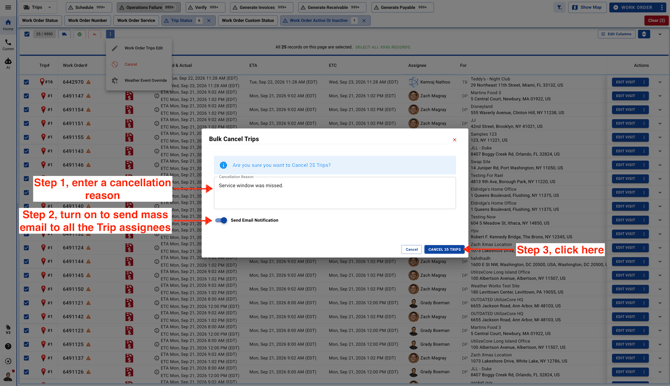
Task: Expand row chevron for Weather Works Test Site
Action: [x=660, y=289]
